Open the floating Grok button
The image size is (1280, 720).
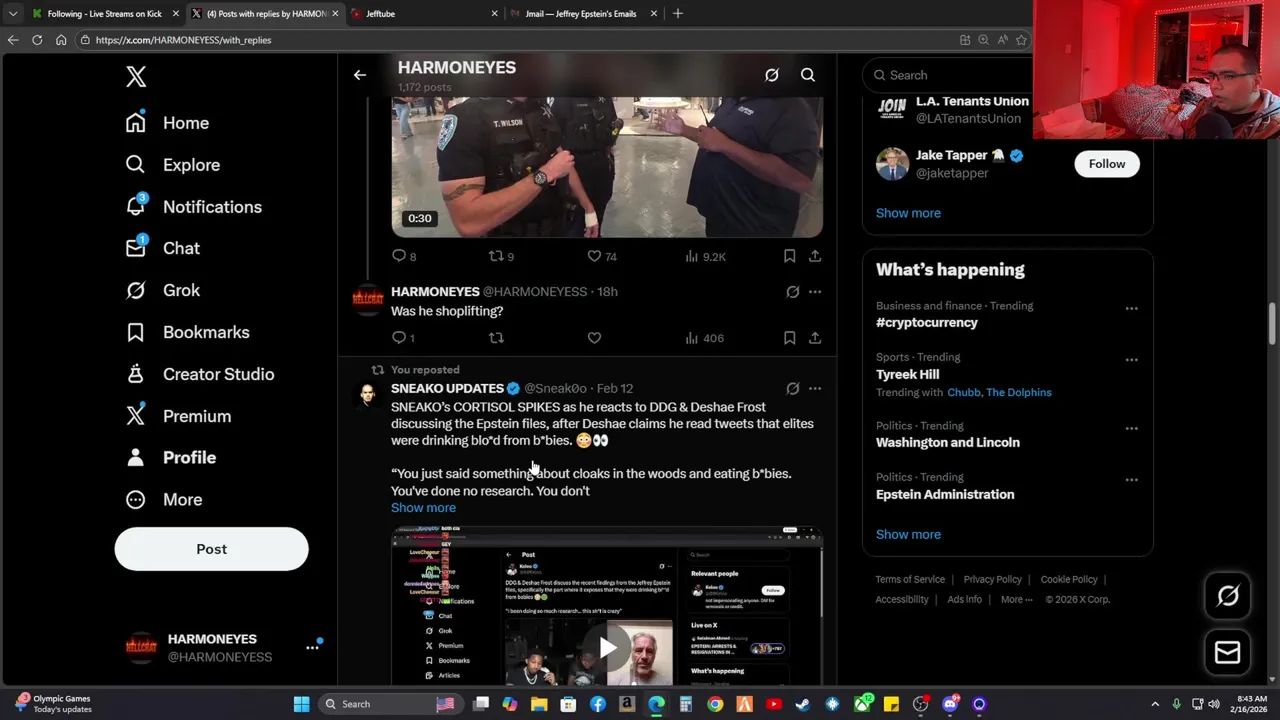1228,596
